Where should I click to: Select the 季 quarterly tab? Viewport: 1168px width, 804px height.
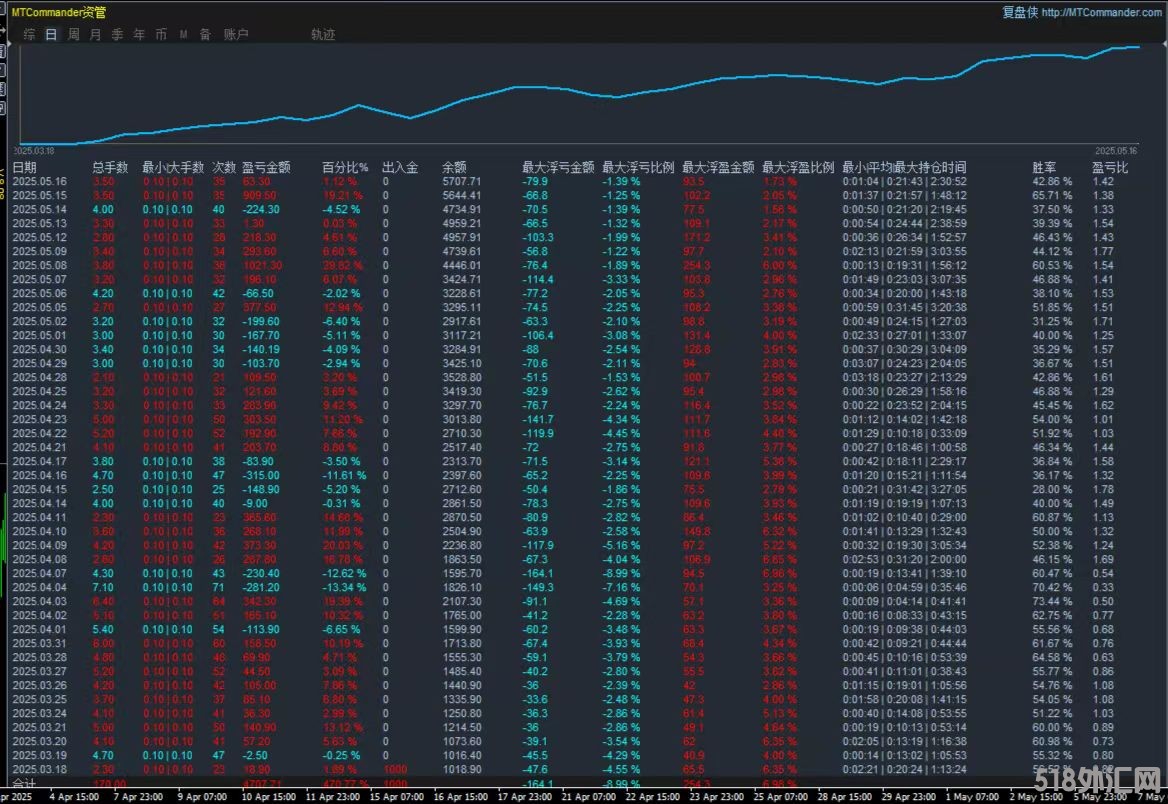117,34
